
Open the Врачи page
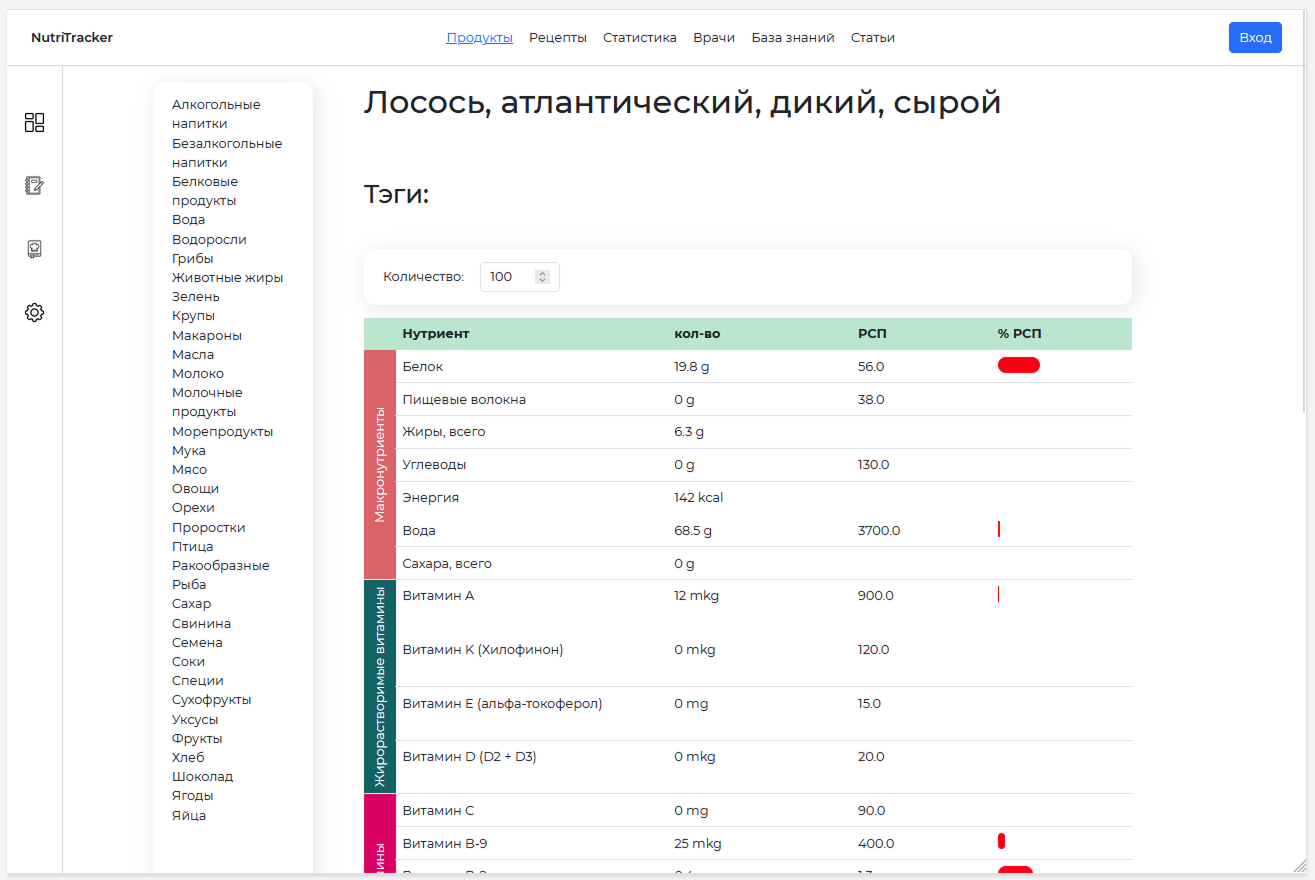(714, 38)
